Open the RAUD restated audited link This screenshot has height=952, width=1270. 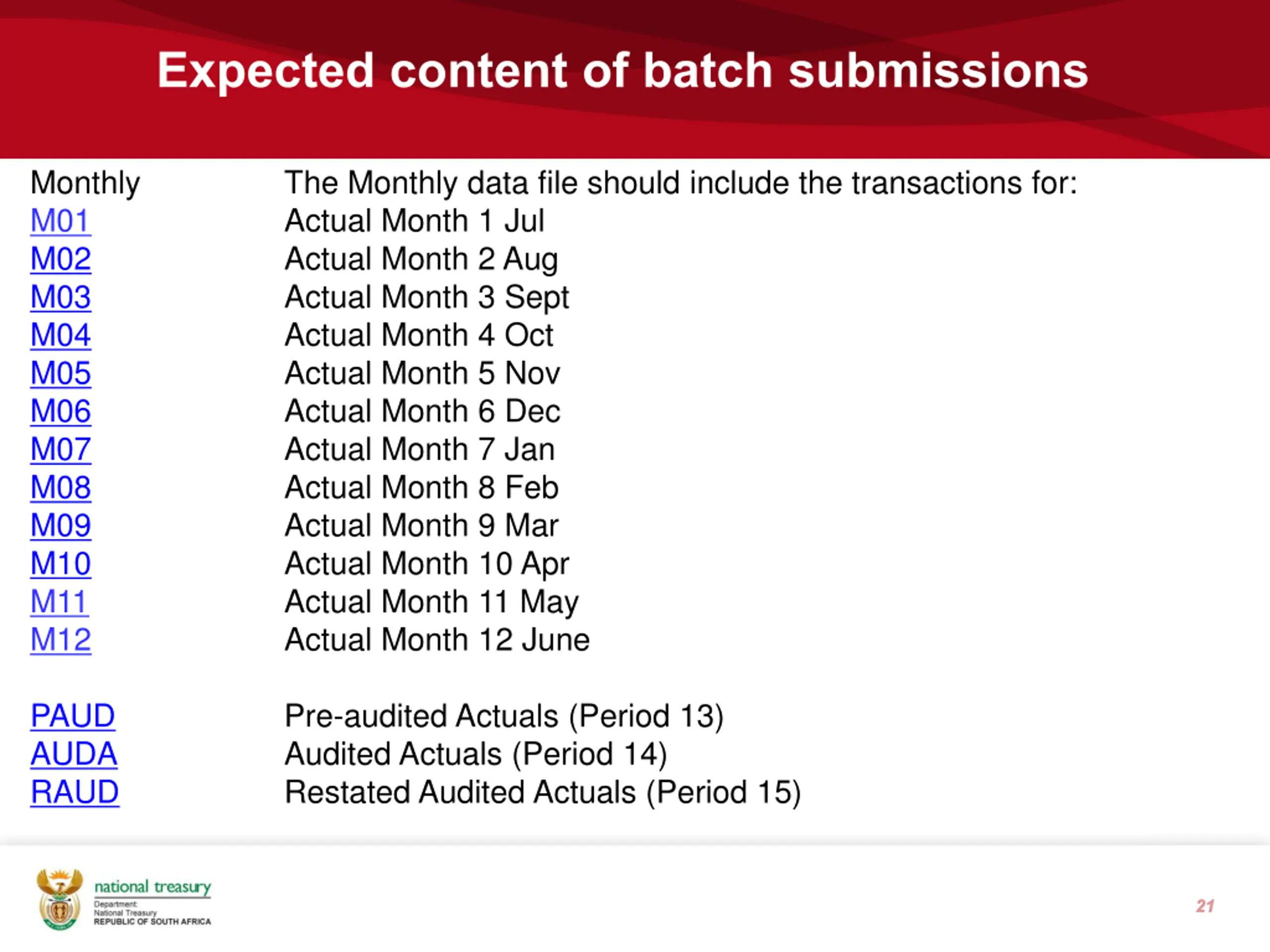74,792
